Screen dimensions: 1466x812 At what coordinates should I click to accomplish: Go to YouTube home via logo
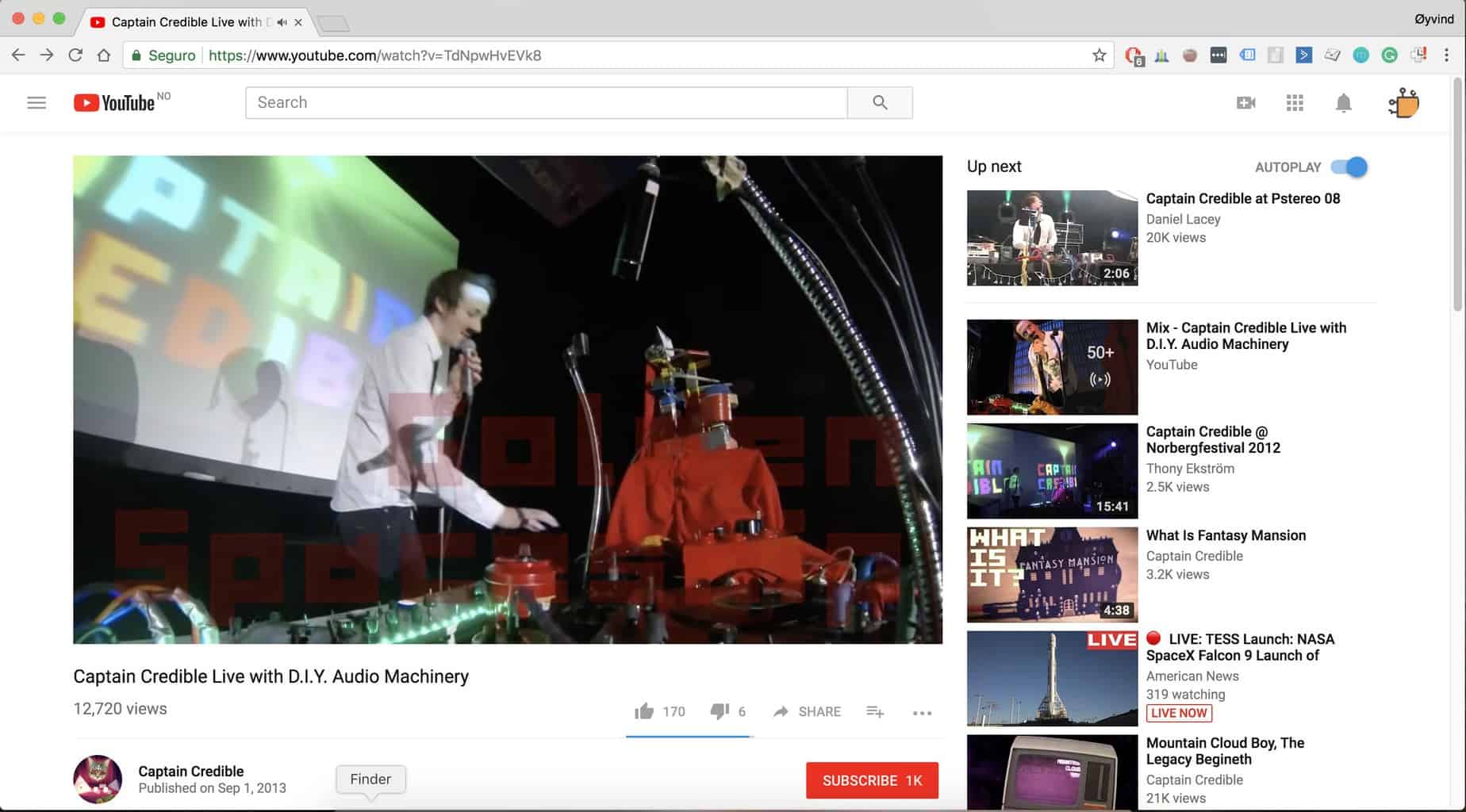click(x=114, y=103)
